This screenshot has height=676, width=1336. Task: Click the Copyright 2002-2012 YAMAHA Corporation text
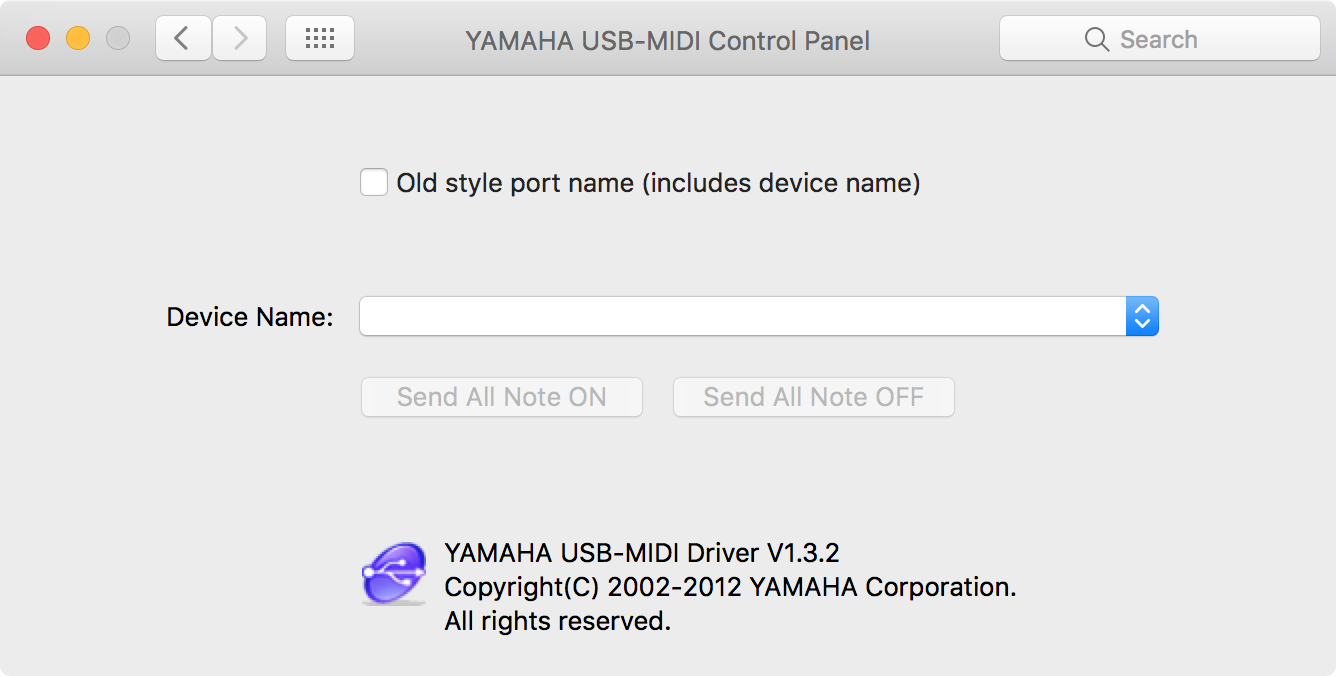tap(730, 587)
